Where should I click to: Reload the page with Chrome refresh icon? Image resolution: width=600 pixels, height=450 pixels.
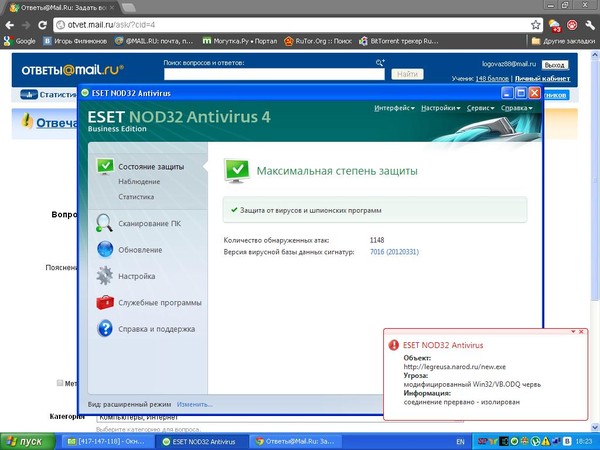tap(42, 25)
